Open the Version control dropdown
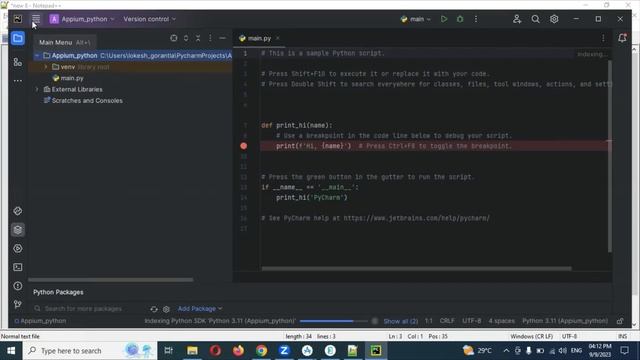Screen dimensions: 640x360 click(150, 19)
